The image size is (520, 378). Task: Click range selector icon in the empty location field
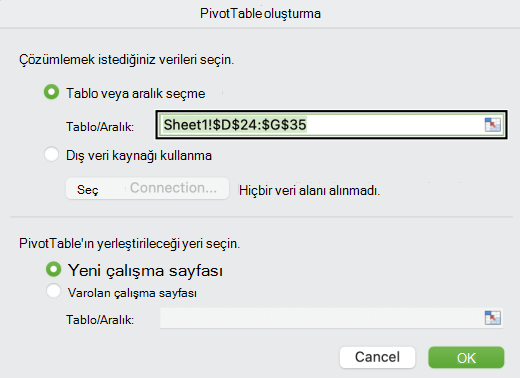coord(493,318)
